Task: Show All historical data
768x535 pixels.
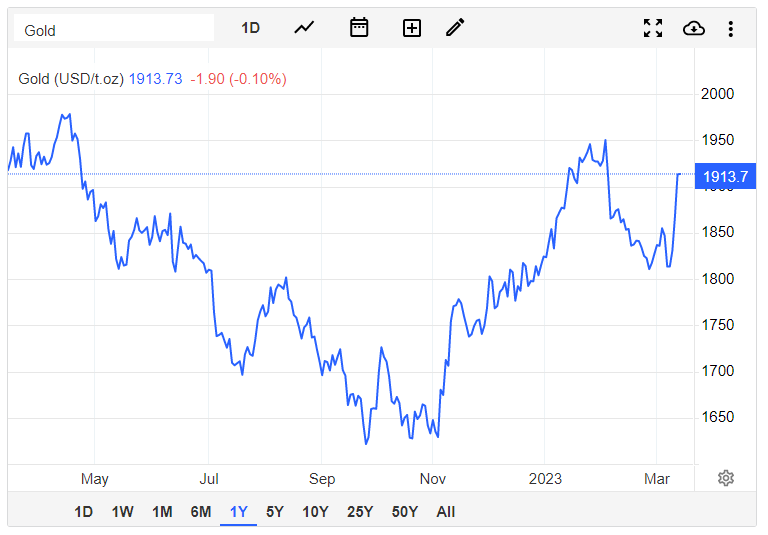Action: pos(446,512)
